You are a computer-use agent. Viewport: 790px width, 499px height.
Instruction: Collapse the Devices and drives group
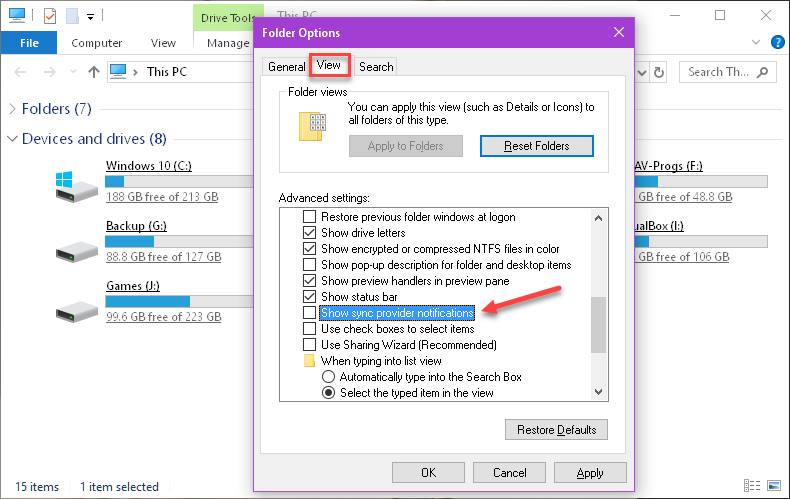[x=13, y=138]
